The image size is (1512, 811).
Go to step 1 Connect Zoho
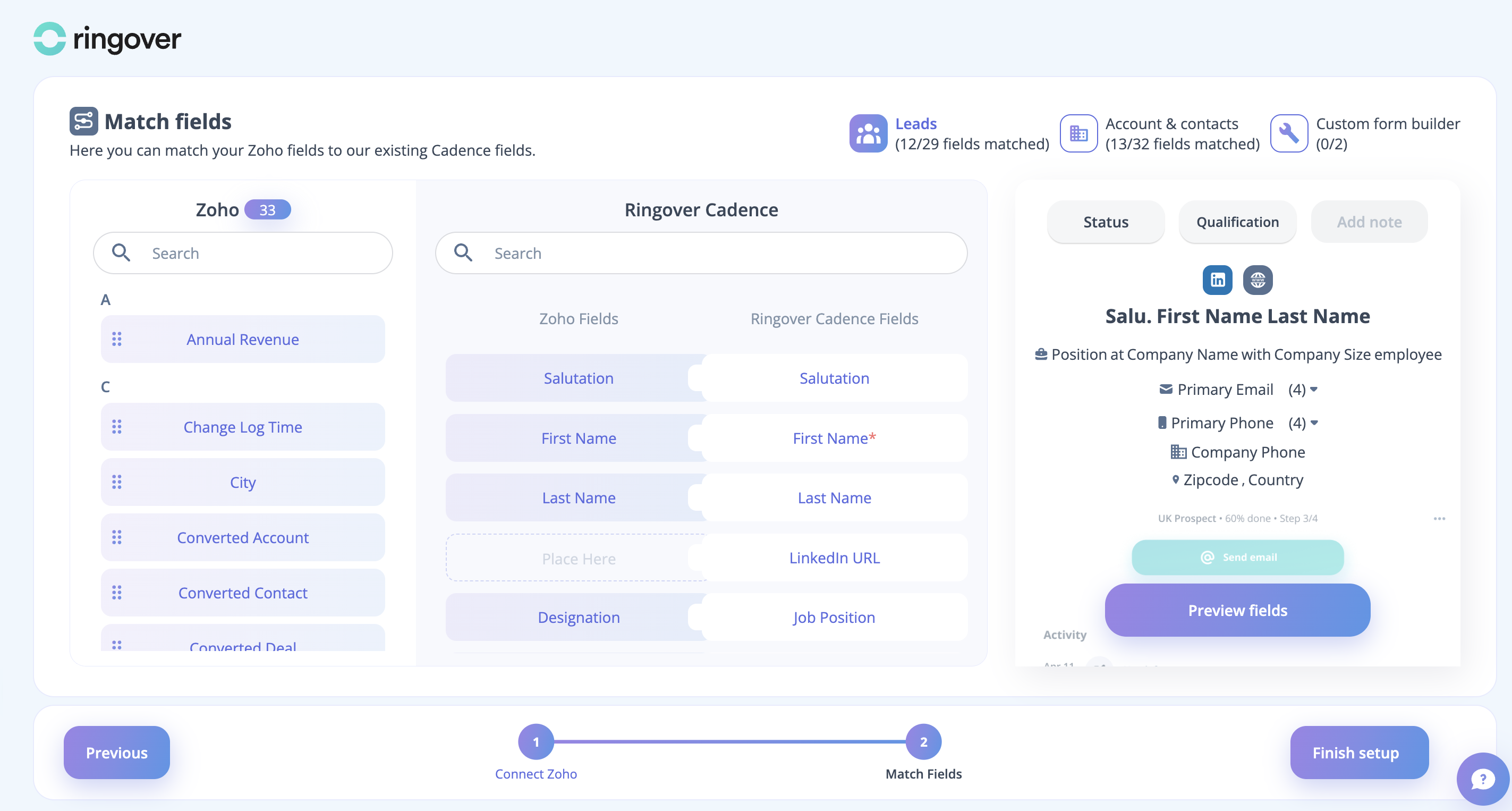point(536,741)
